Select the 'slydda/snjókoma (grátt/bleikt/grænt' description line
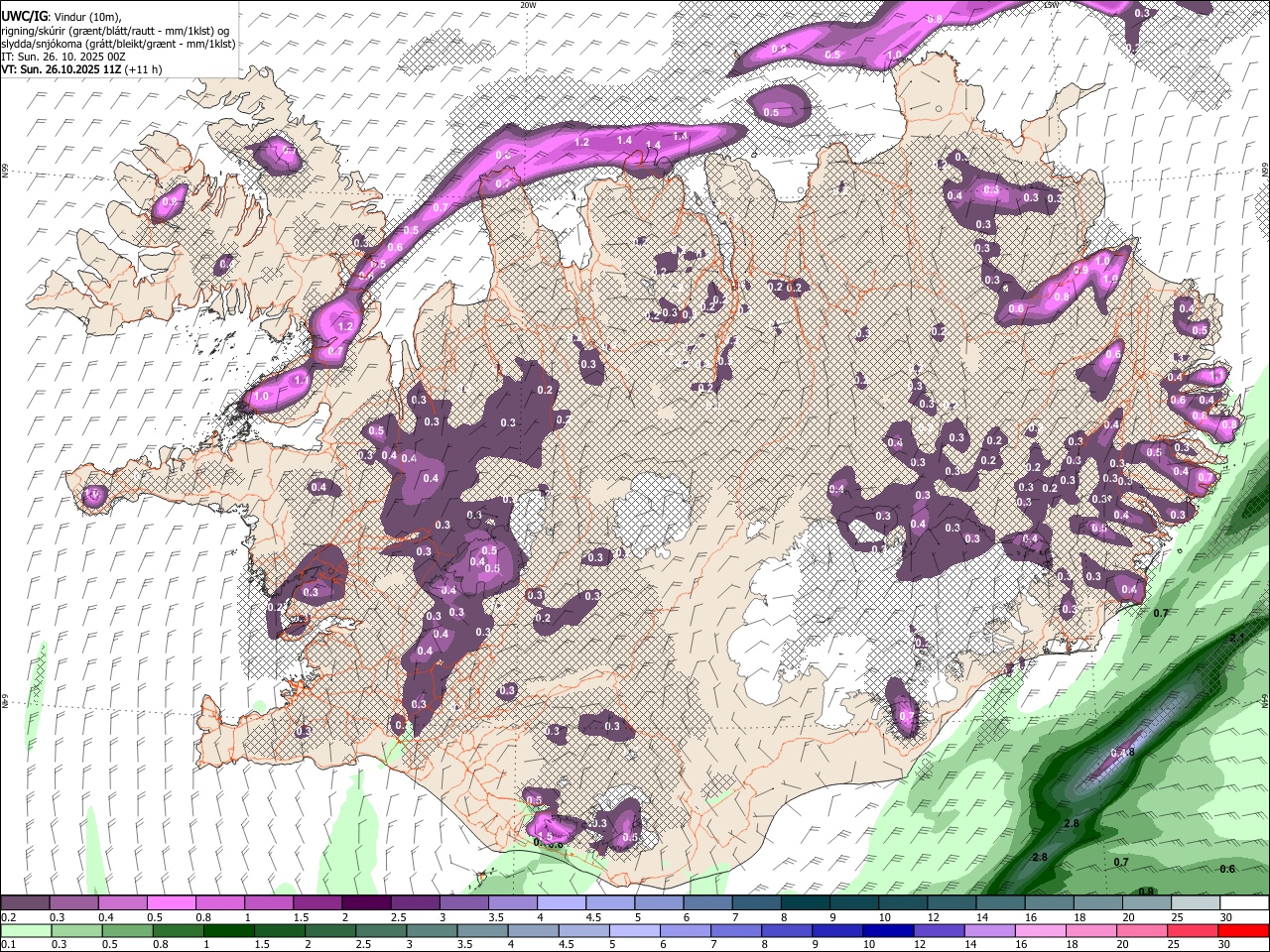Image resolution: width=1270 pixels, height=952 pixels. [x=118, y=45]
